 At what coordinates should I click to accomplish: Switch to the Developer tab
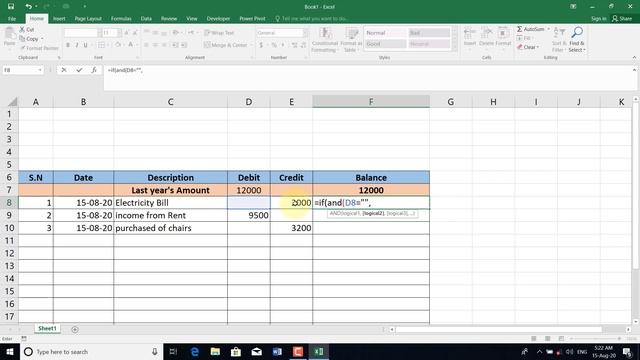[218, 18]
